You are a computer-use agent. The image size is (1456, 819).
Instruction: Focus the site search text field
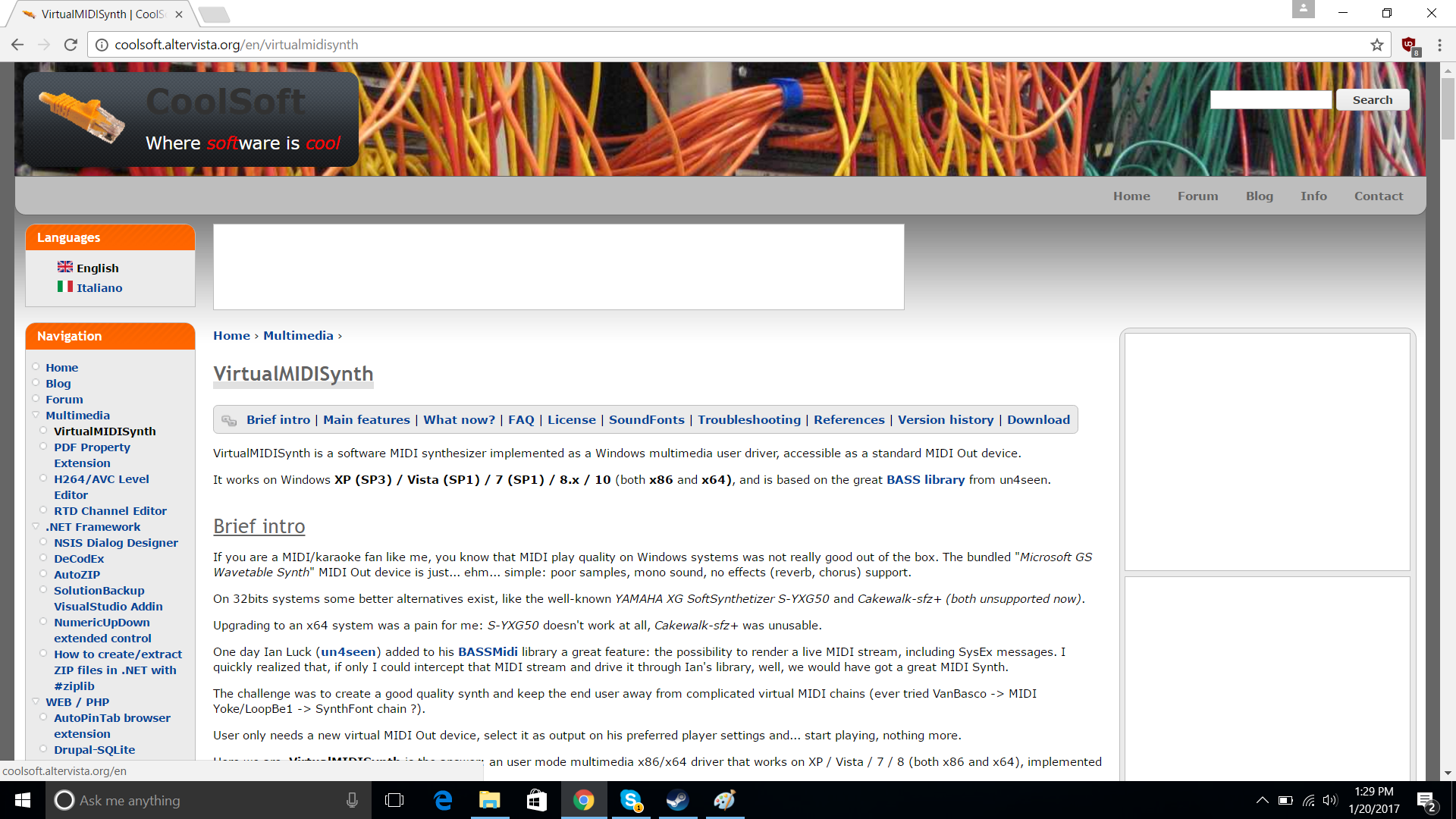(1270, 100)
